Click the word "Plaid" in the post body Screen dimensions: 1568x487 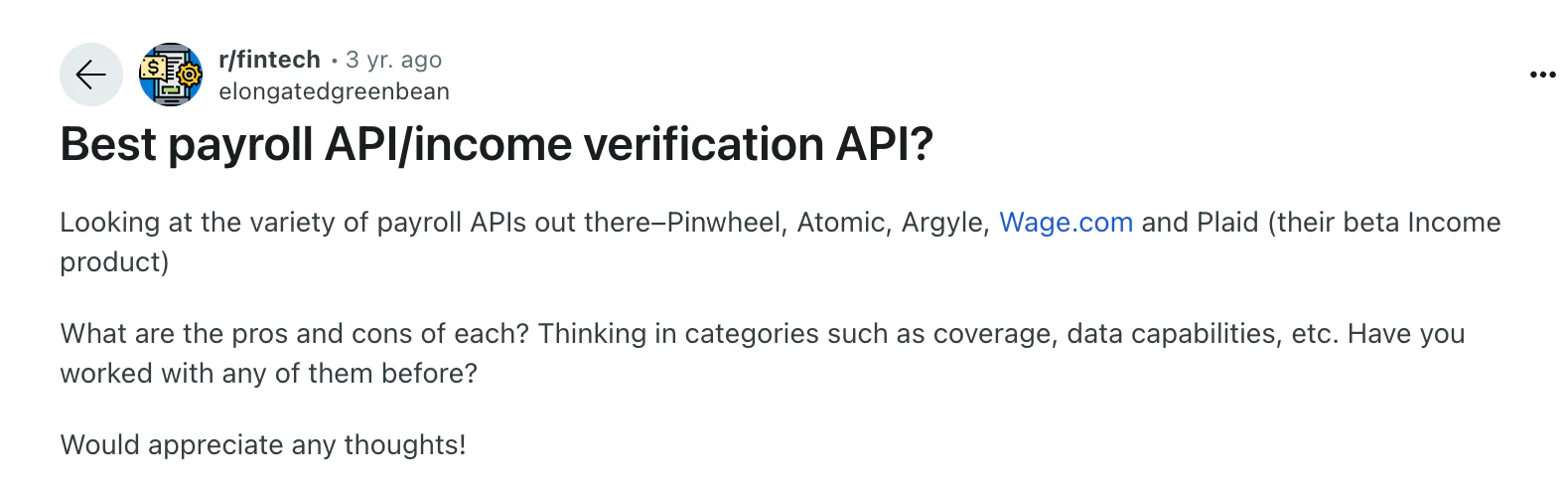pyautogui.click(x=1227, y=222)
